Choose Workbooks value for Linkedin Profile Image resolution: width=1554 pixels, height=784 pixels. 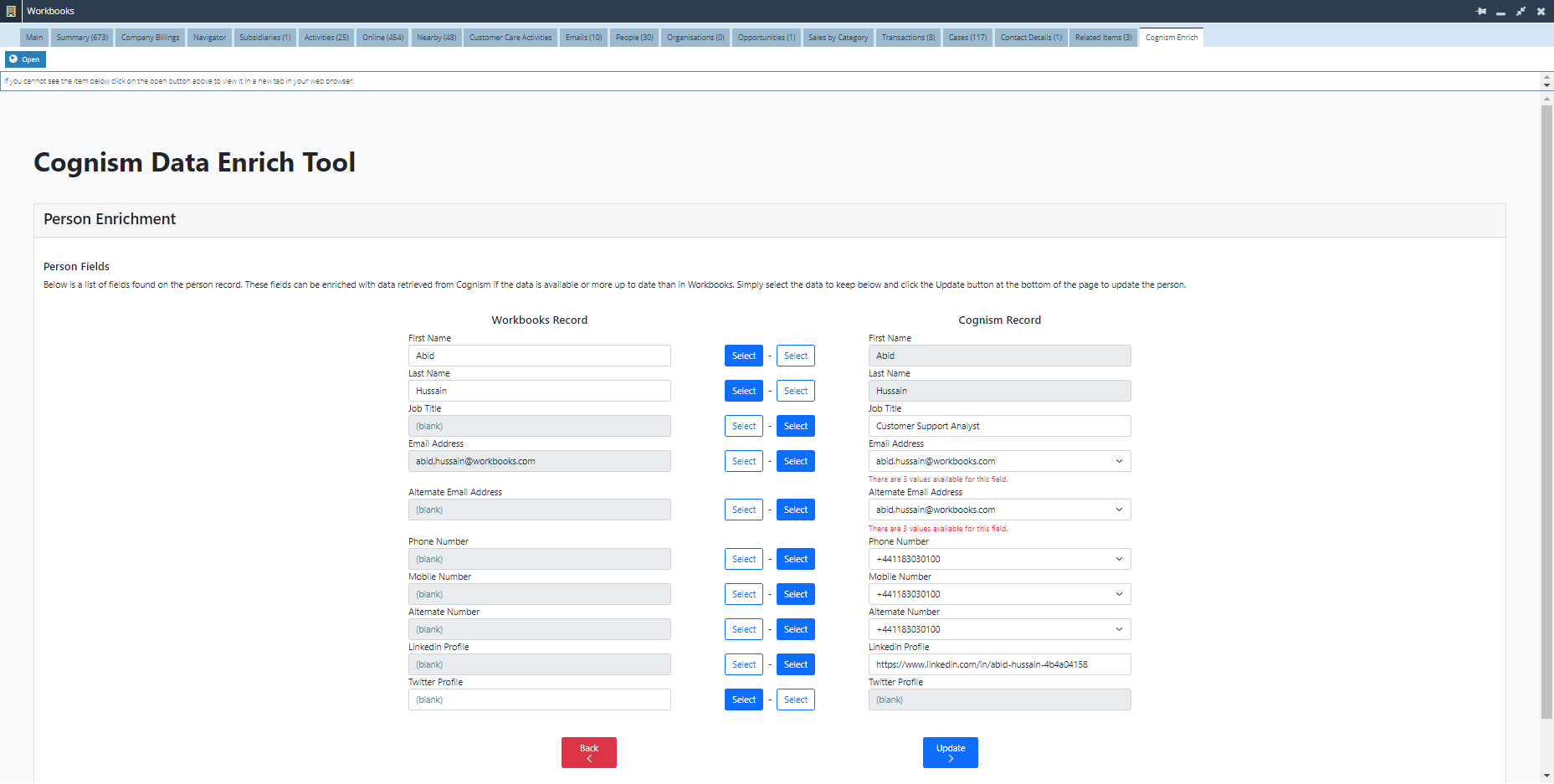pyautogui.click(x=744, y=664)
